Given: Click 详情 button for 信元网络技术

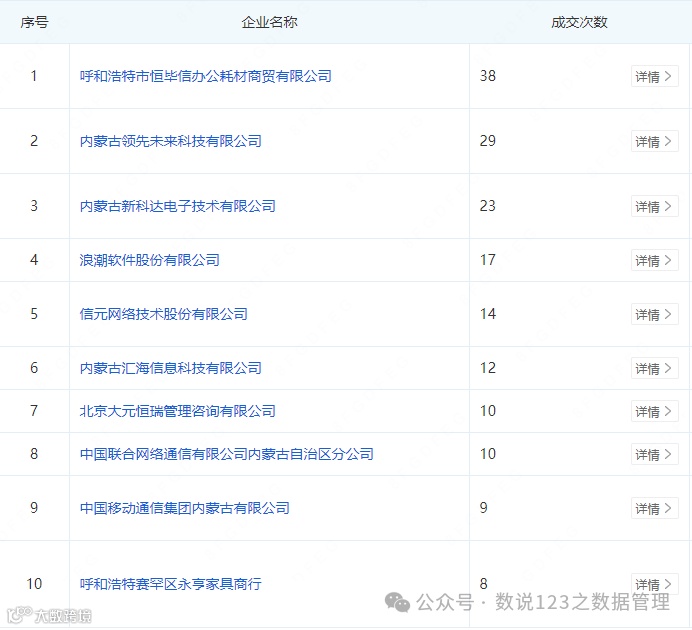Looking at the screenshot, I should pos(654,314).
